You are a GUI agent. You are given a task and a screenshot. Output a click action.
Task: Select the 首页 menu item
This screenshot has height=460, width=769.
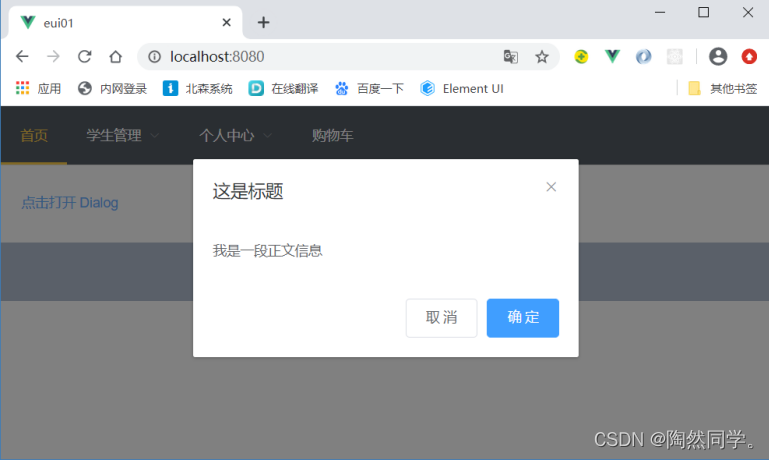(x=34, y=135)
